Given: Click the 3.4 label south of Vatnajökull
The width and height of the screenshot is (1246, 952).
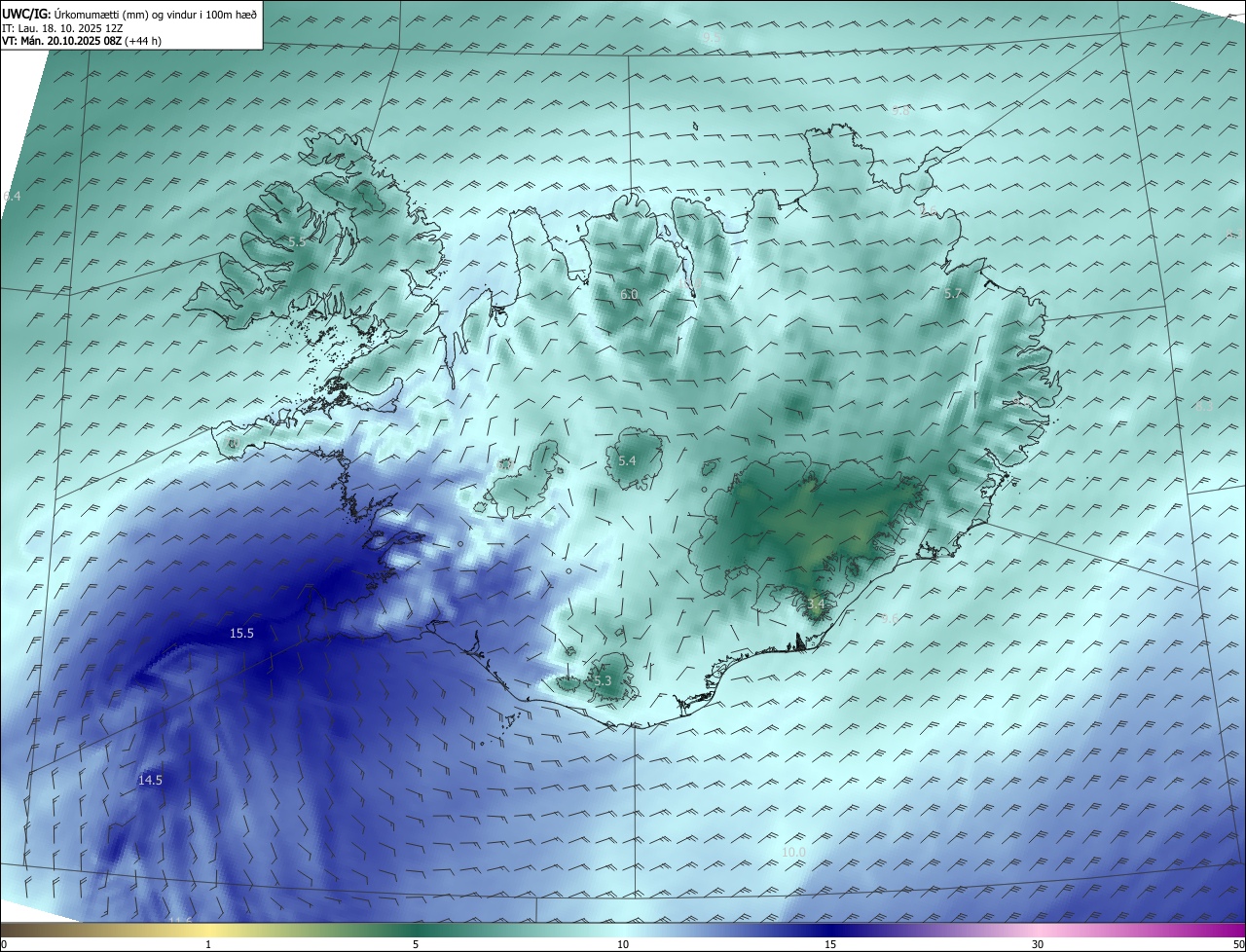Looking at the screenshot, I should point(816,604).
